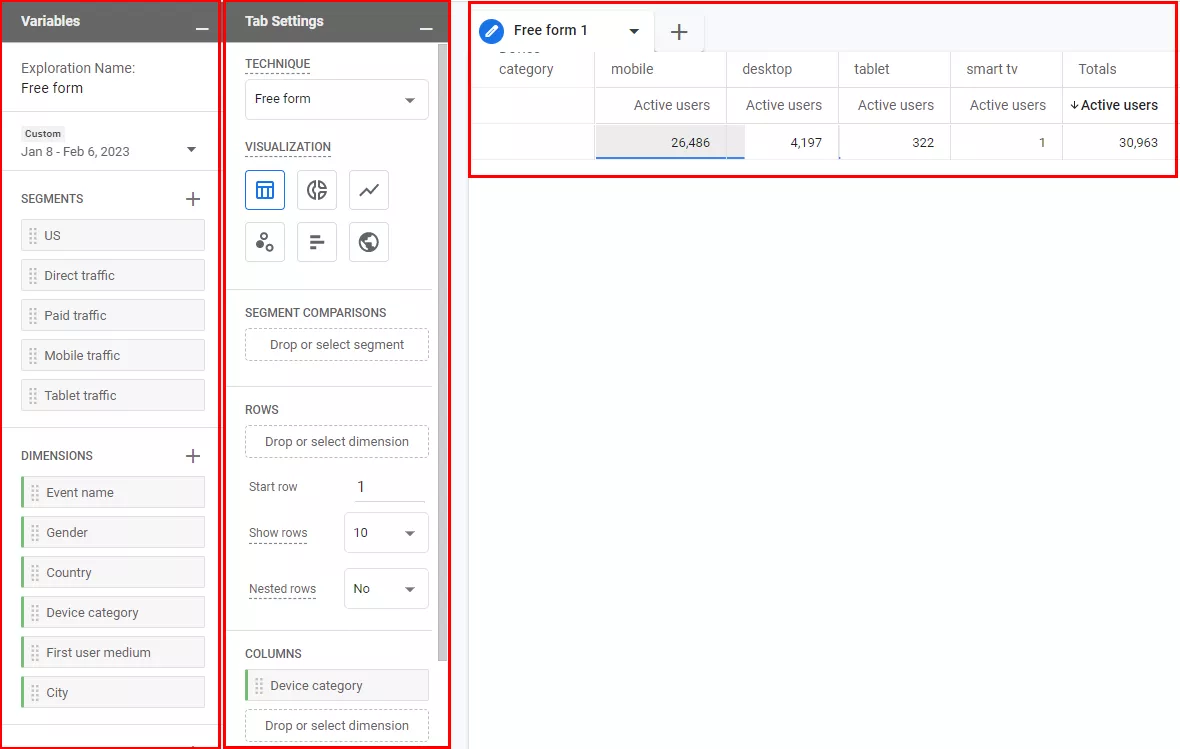Open the Show rows dropdown
The height and width of the screenshot is (749, 1180).
[386, 533]
